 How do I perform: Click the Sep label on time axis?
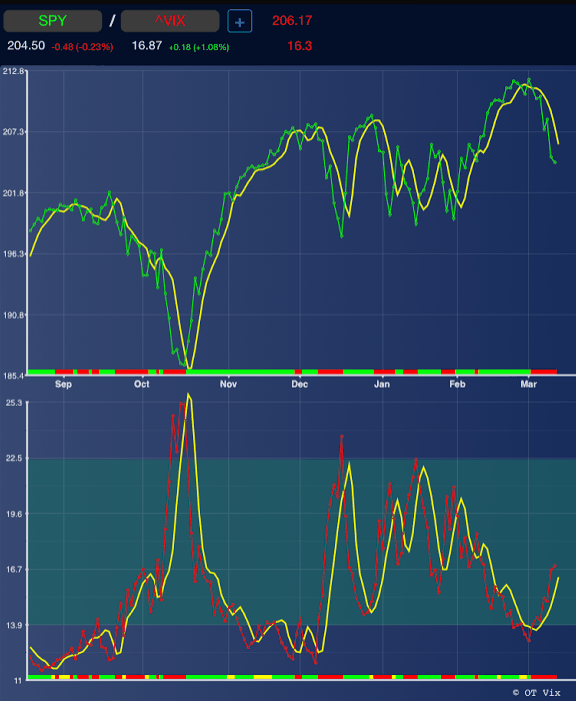(x=63, y=384)
